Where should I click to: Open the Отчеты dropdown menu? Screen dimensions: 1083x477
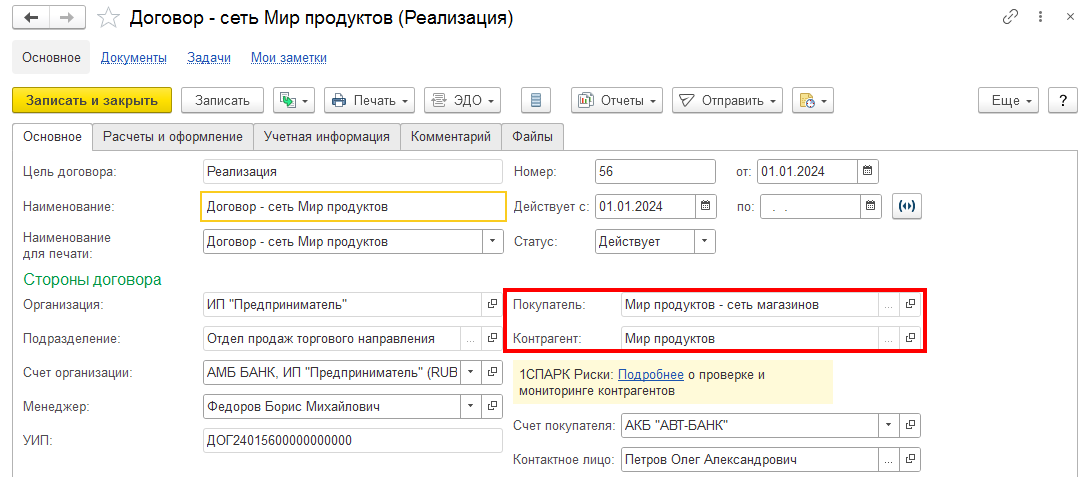coord(617,100)
